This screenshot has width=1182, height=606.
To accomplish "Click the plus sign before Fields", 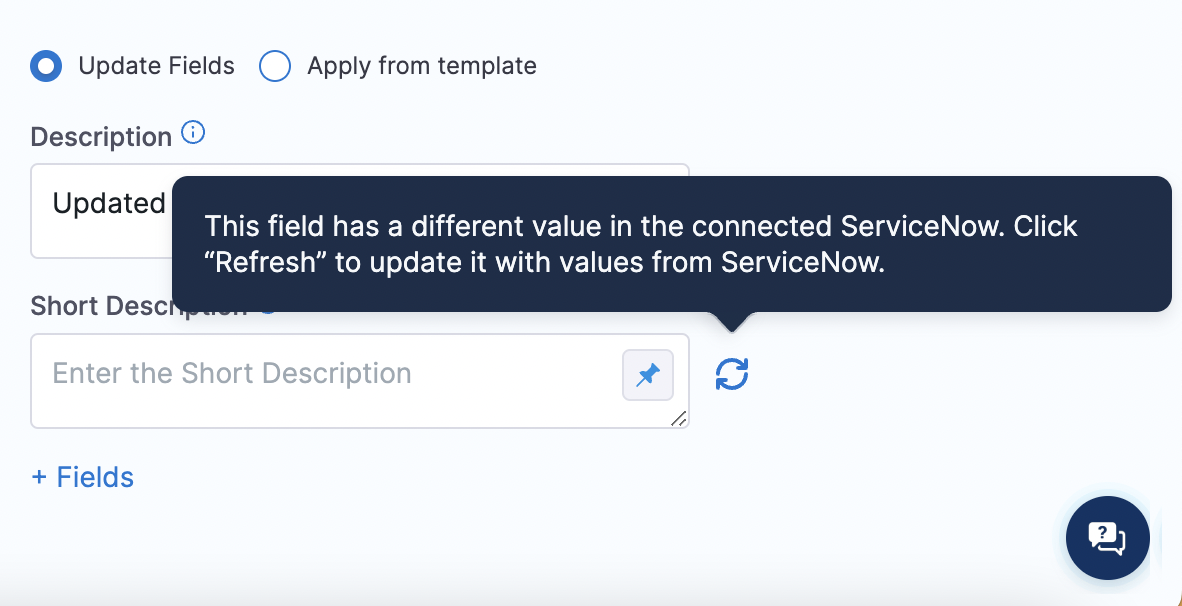I will 40,478.
